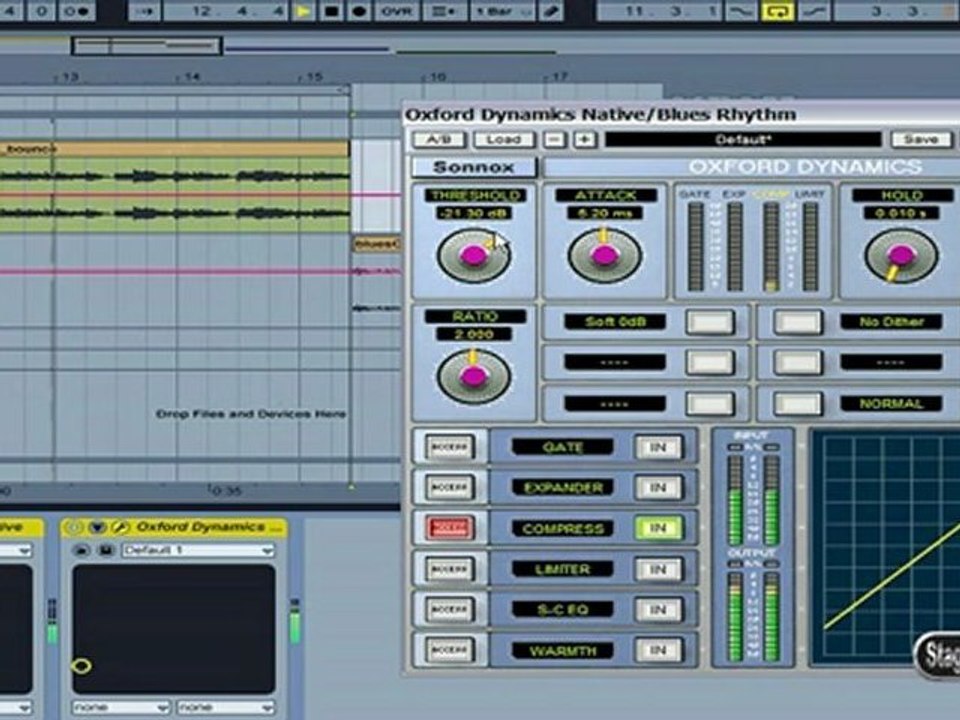Toggle the OVR overdub switch
This screenshot has width=960, height=720.
[397, 11]
